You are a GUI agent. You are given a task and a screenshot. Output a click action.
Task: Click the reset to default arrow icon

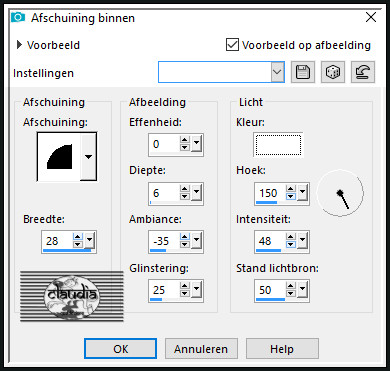pyautogui.click(x=363, y=72)
